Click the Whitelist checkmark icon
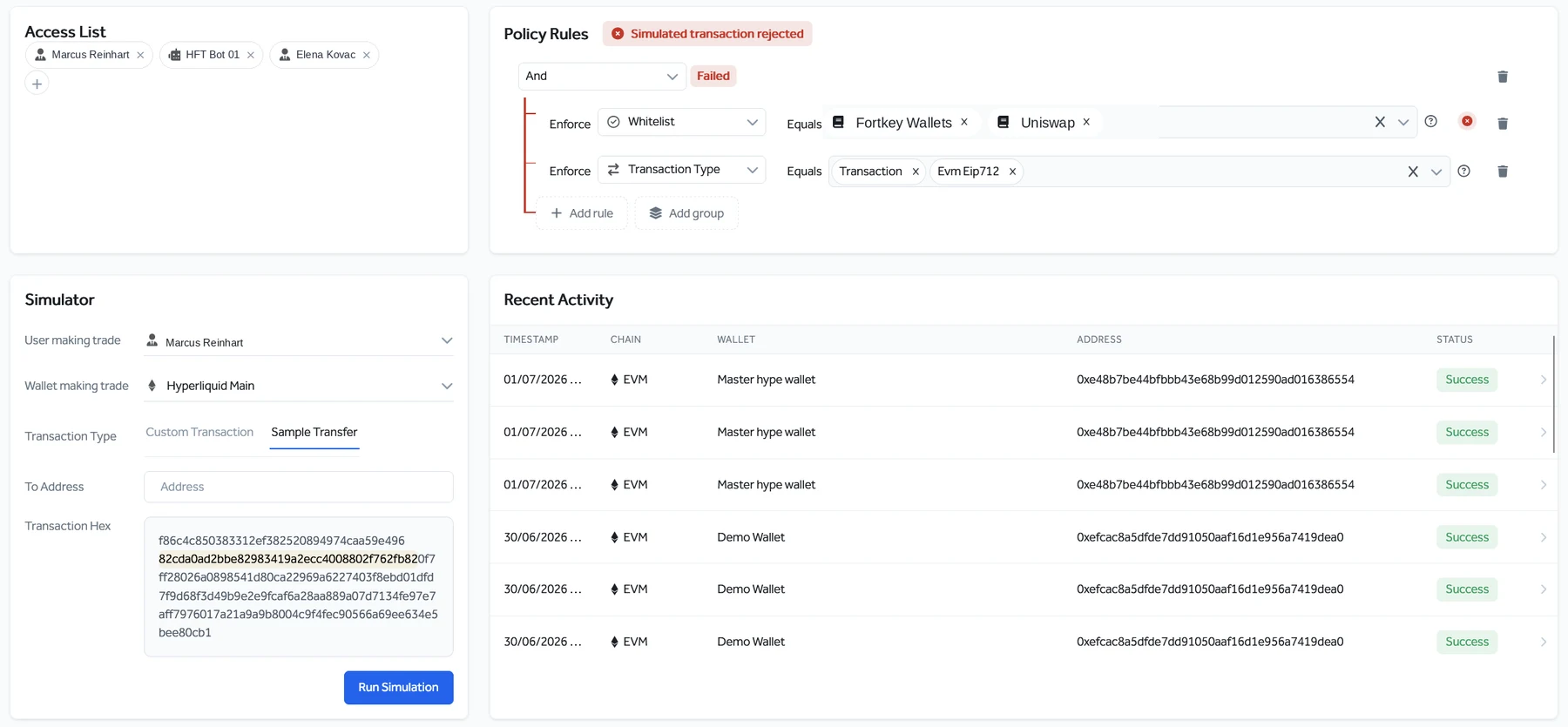Screen dimensions: 1568x727 pyautogui.click(x=613, y=122)
